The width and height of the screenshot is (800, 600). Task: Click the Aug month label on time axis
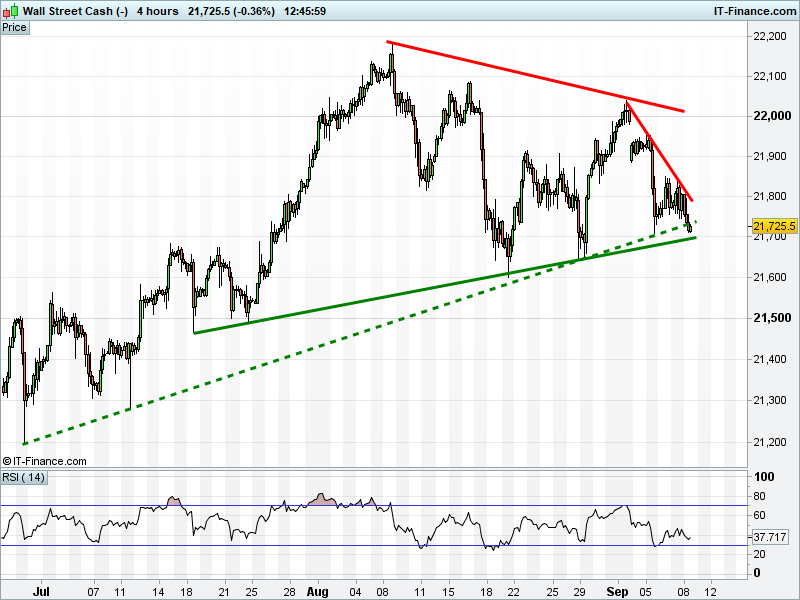click(x=317, y=592)
